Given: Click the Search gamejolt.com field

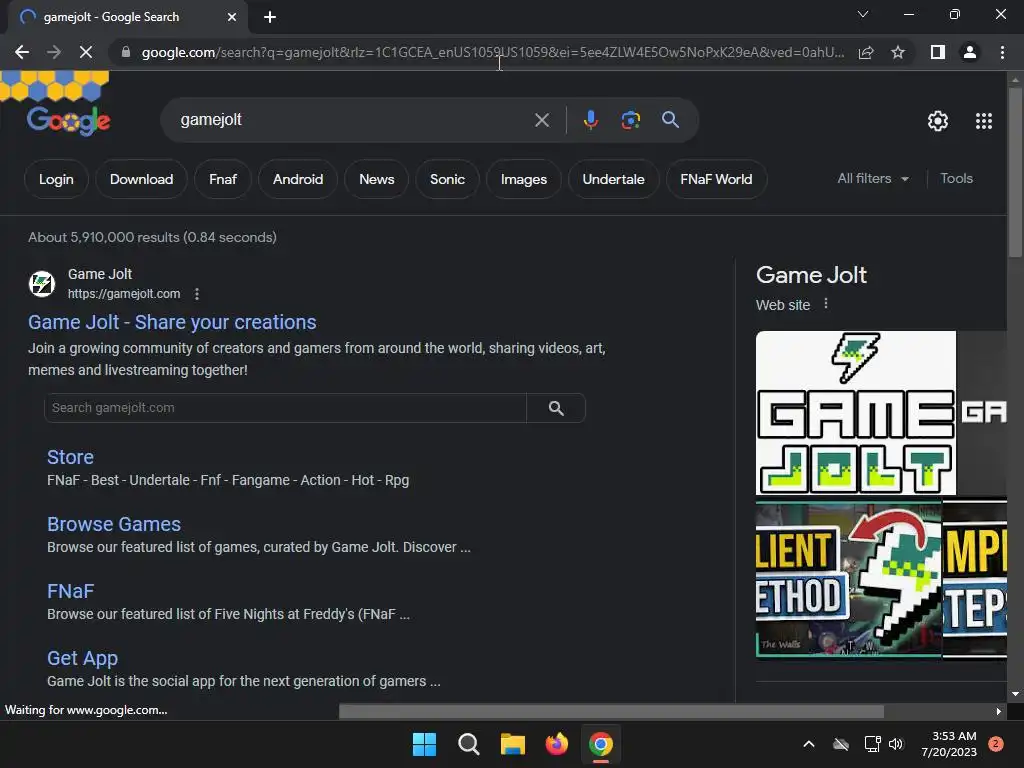Looking at the screenshot, I should [285, 408].
